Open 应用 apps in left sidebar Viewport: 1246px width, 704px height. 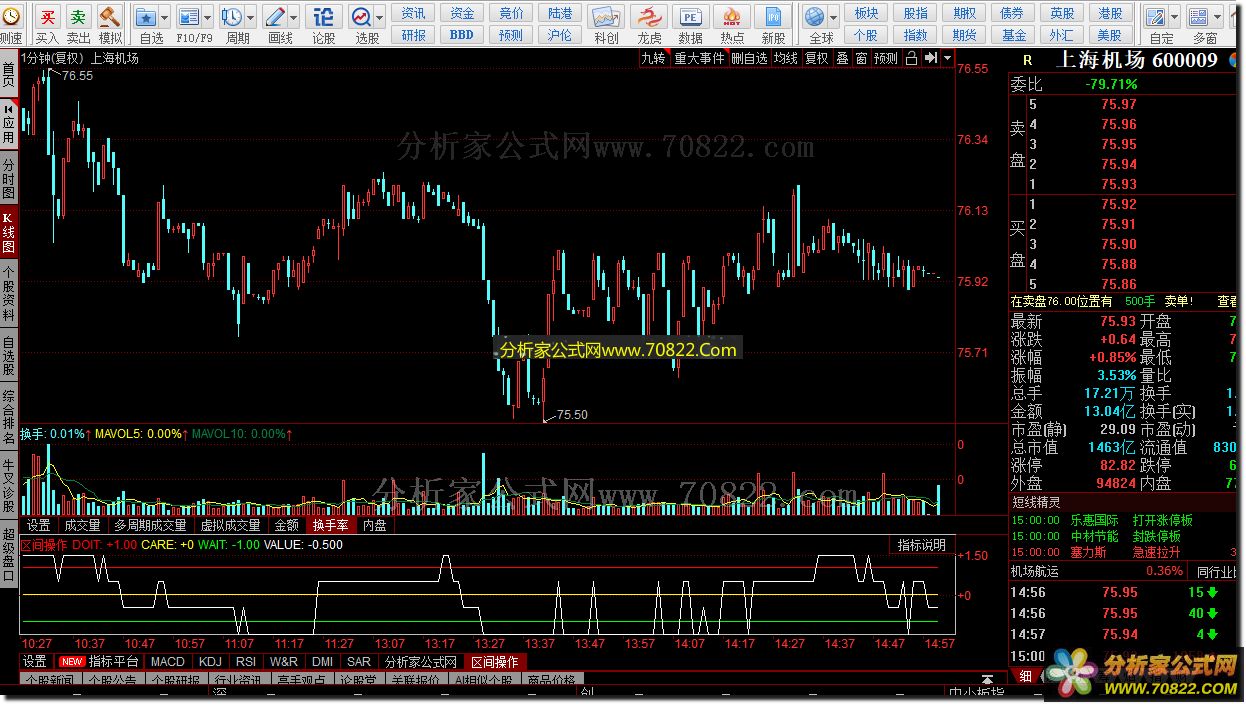pyautogui.click(x=8, y=124)
